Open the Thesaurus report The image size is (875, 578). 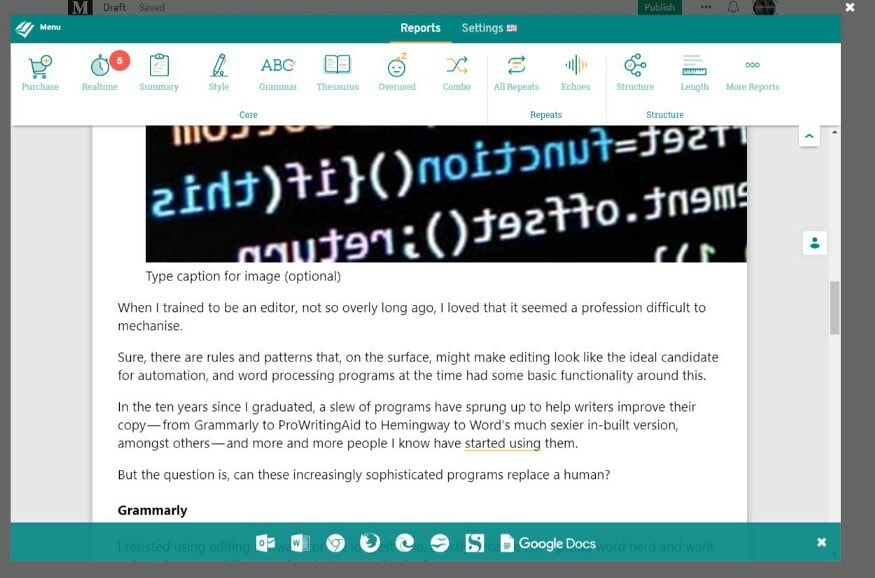pyautogui.click(x=338, y=73)
